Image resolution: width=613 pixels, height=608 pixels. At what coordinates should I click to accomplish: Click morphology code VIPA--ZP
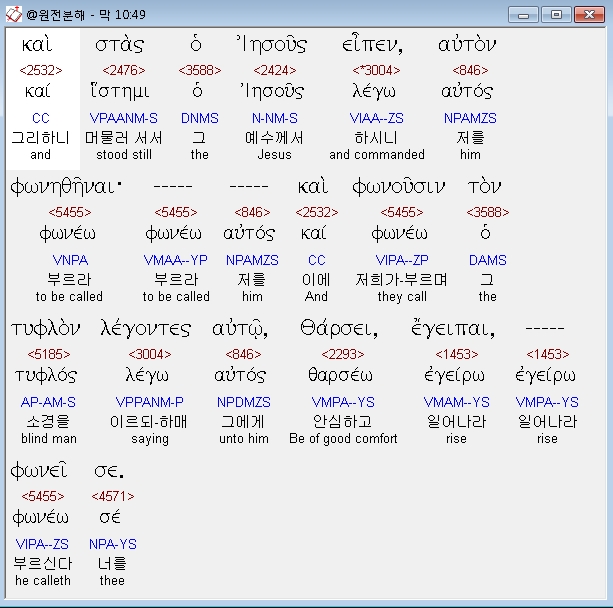tap(402, 260)
